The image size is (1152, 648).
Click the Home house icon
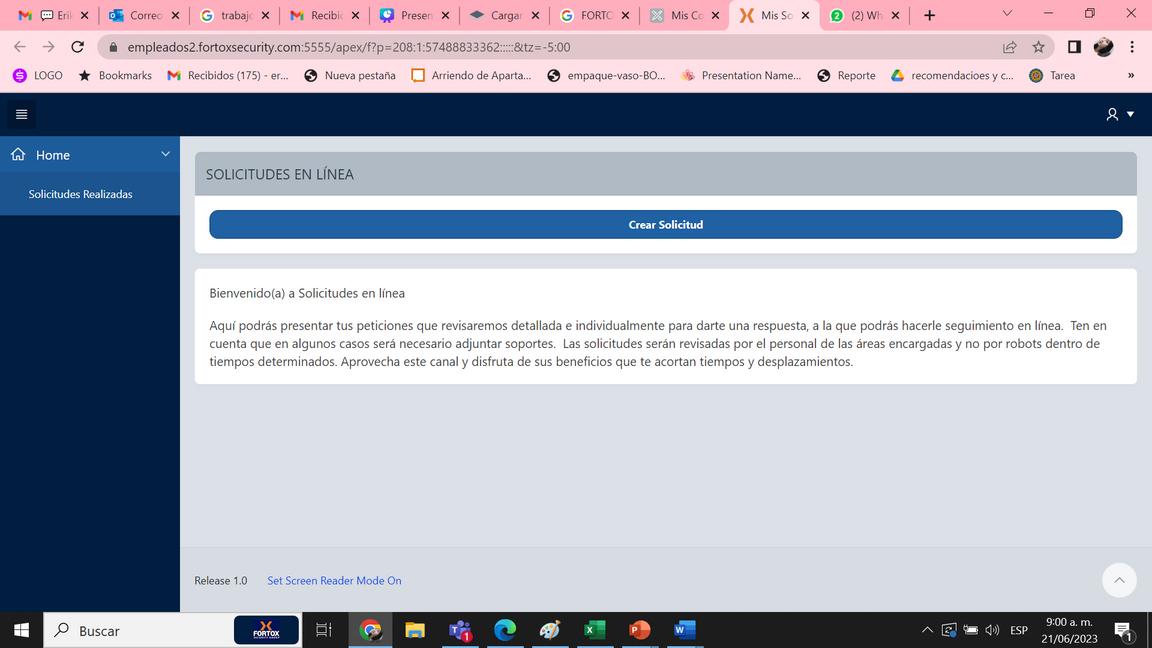click(x=18, y=154)
